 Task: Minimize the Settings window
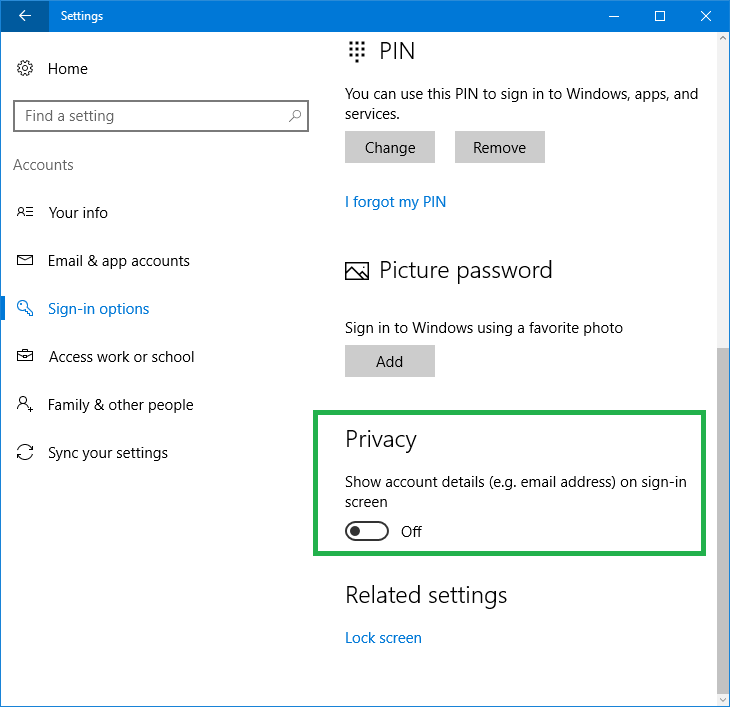pos(614,16)
